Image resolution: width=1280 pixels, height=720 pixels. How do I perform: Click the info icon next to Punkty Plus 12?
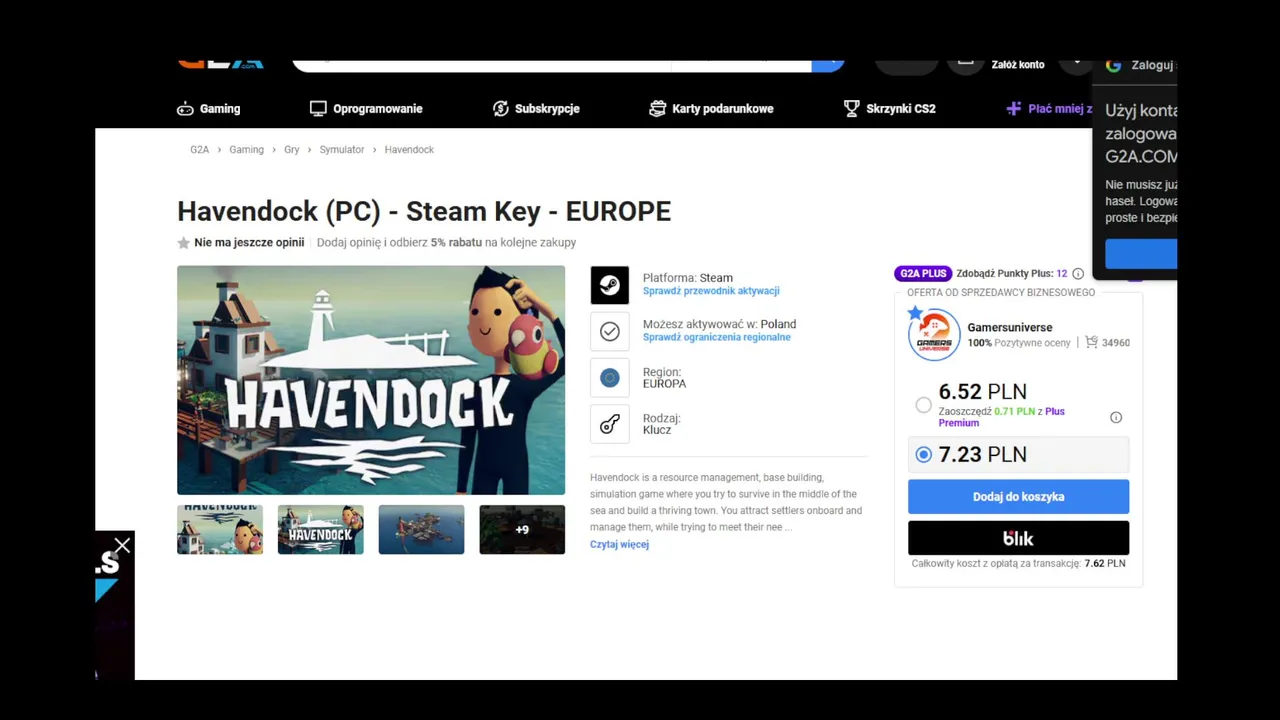click(x=1078, y=274)
